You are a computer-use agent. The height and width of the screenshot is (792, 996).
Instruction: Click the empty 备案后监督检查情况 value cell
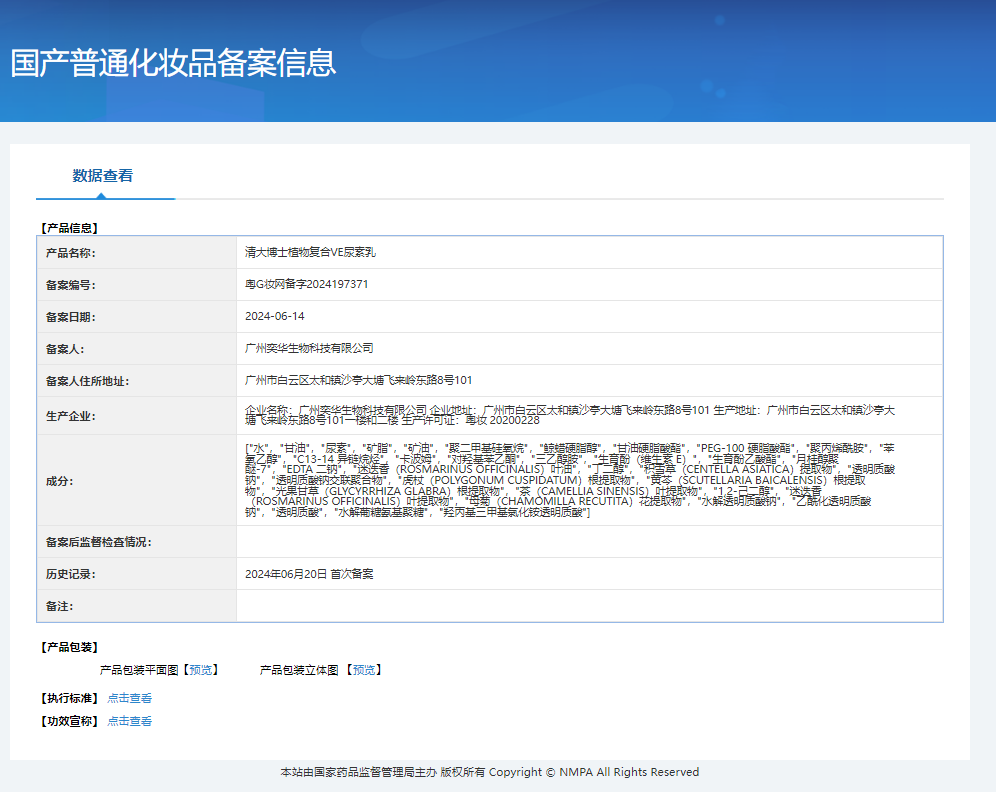[589, 542]
